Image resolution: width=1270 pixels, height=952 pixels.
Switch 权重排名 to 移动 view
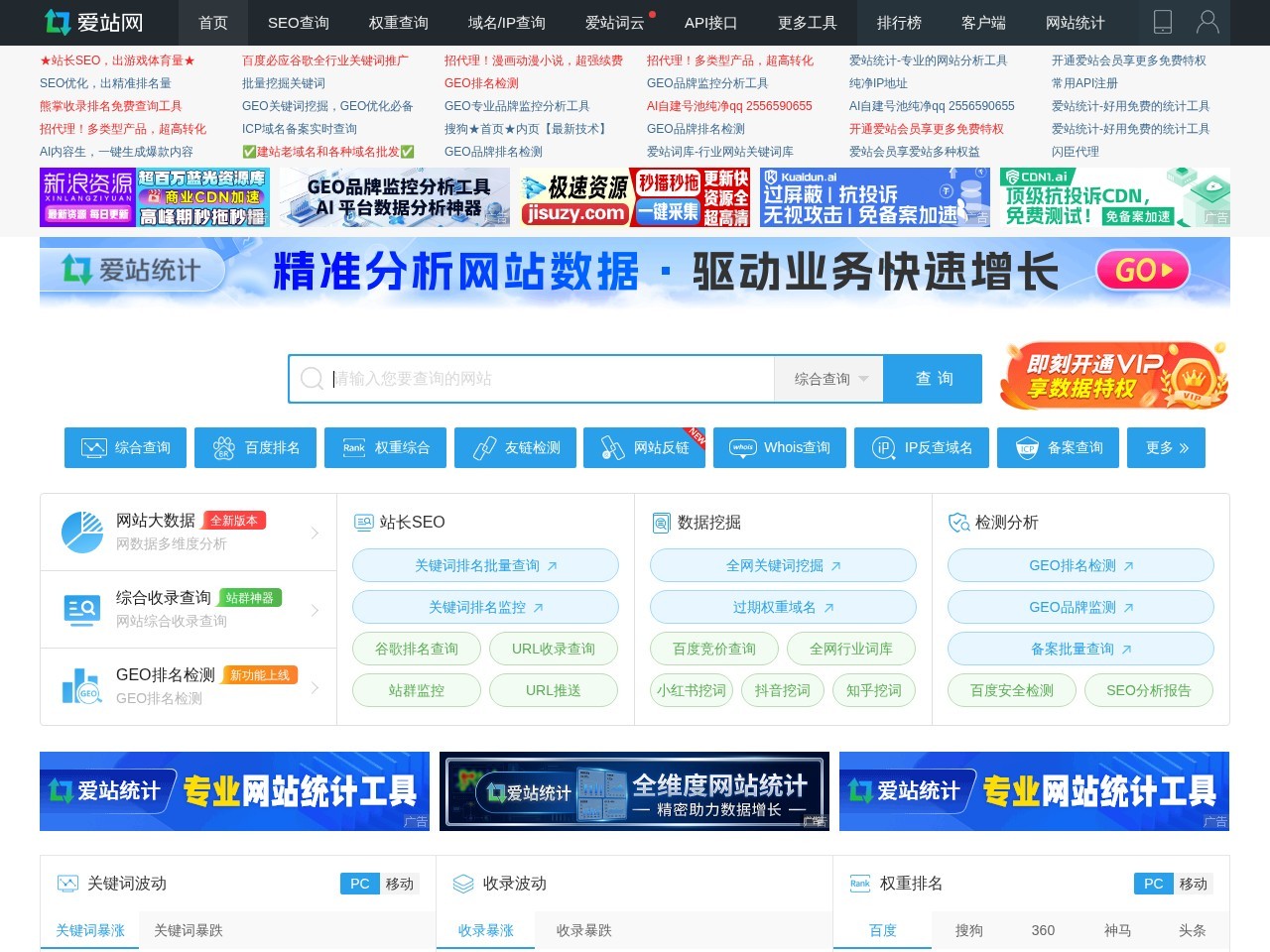click(1194, 883)
